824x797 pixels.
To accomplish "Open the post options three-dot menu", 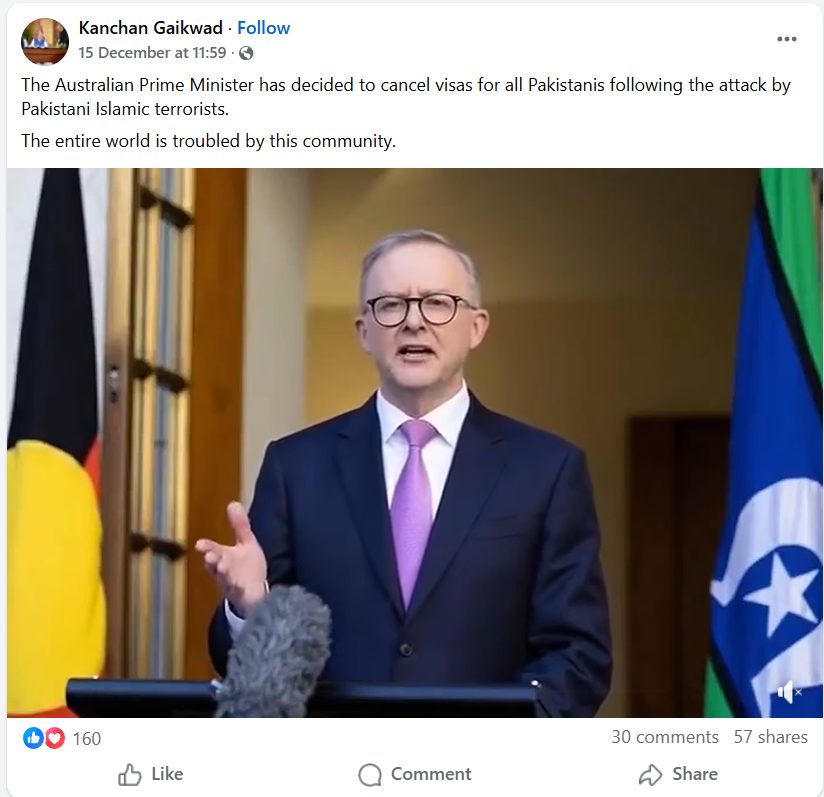I will click(786, 39).
